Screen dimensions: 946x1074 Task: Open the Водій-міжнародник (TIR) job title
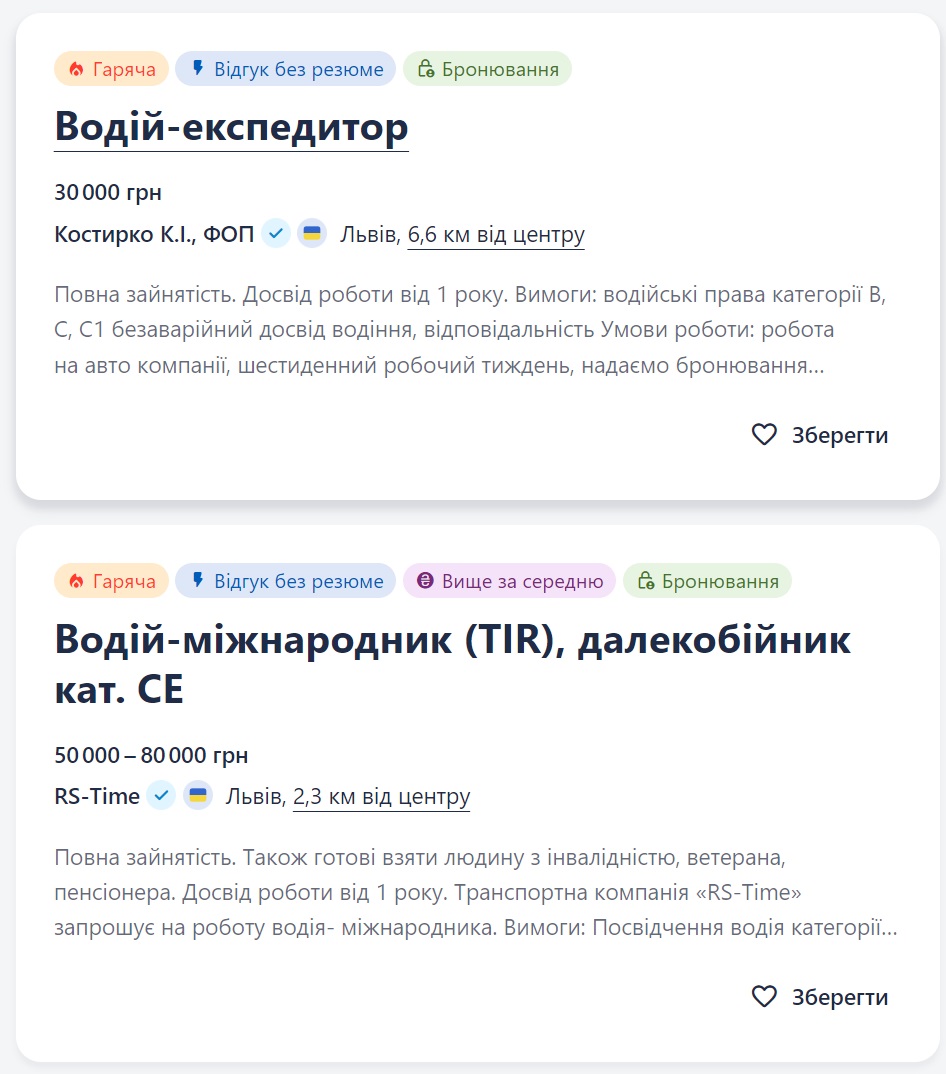point(452,640)
